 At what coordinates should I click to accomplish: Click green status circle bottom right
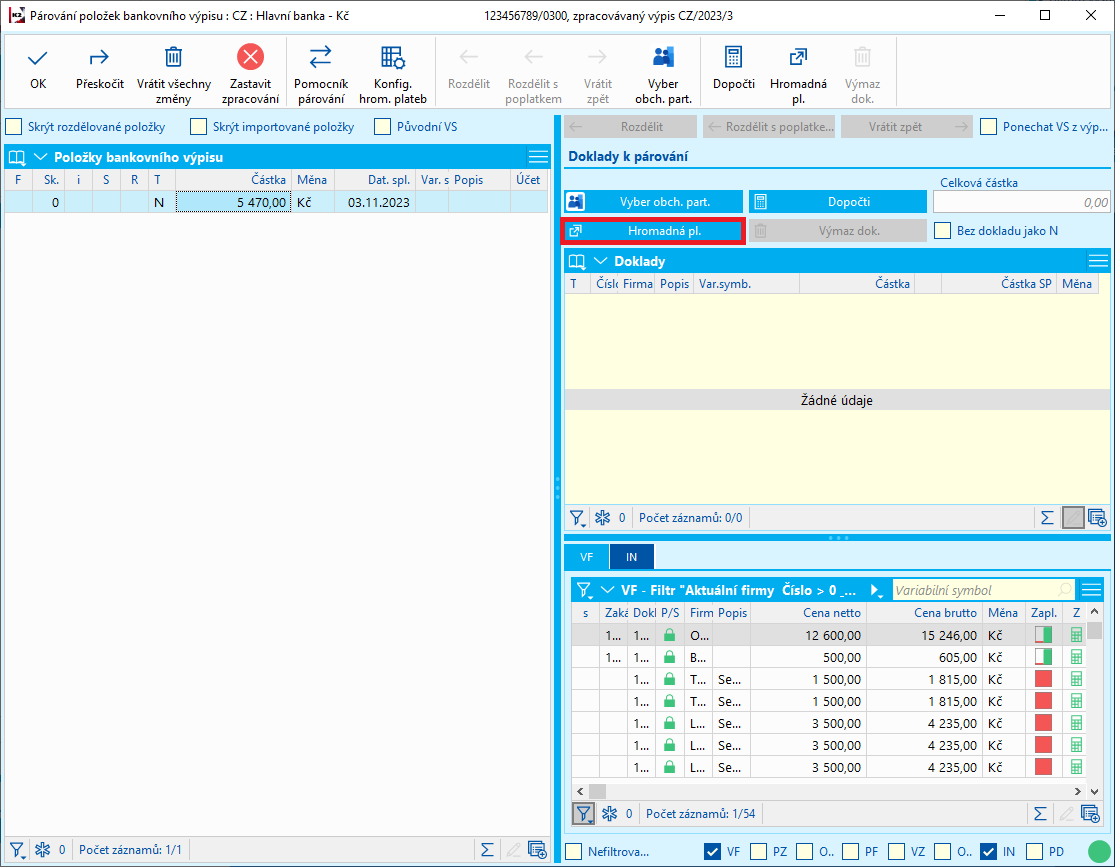[1099, 851]
